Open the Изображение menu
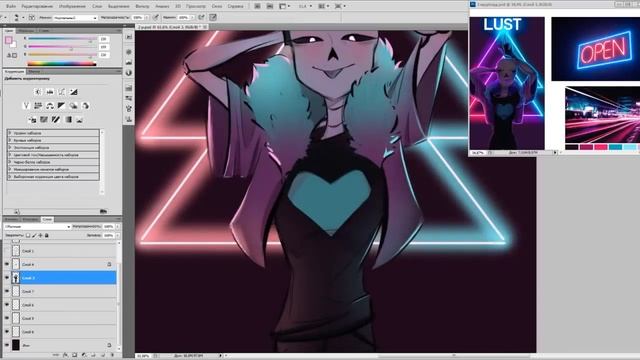The width and height of the screenshot is (640, 360). tap(72, 6)
